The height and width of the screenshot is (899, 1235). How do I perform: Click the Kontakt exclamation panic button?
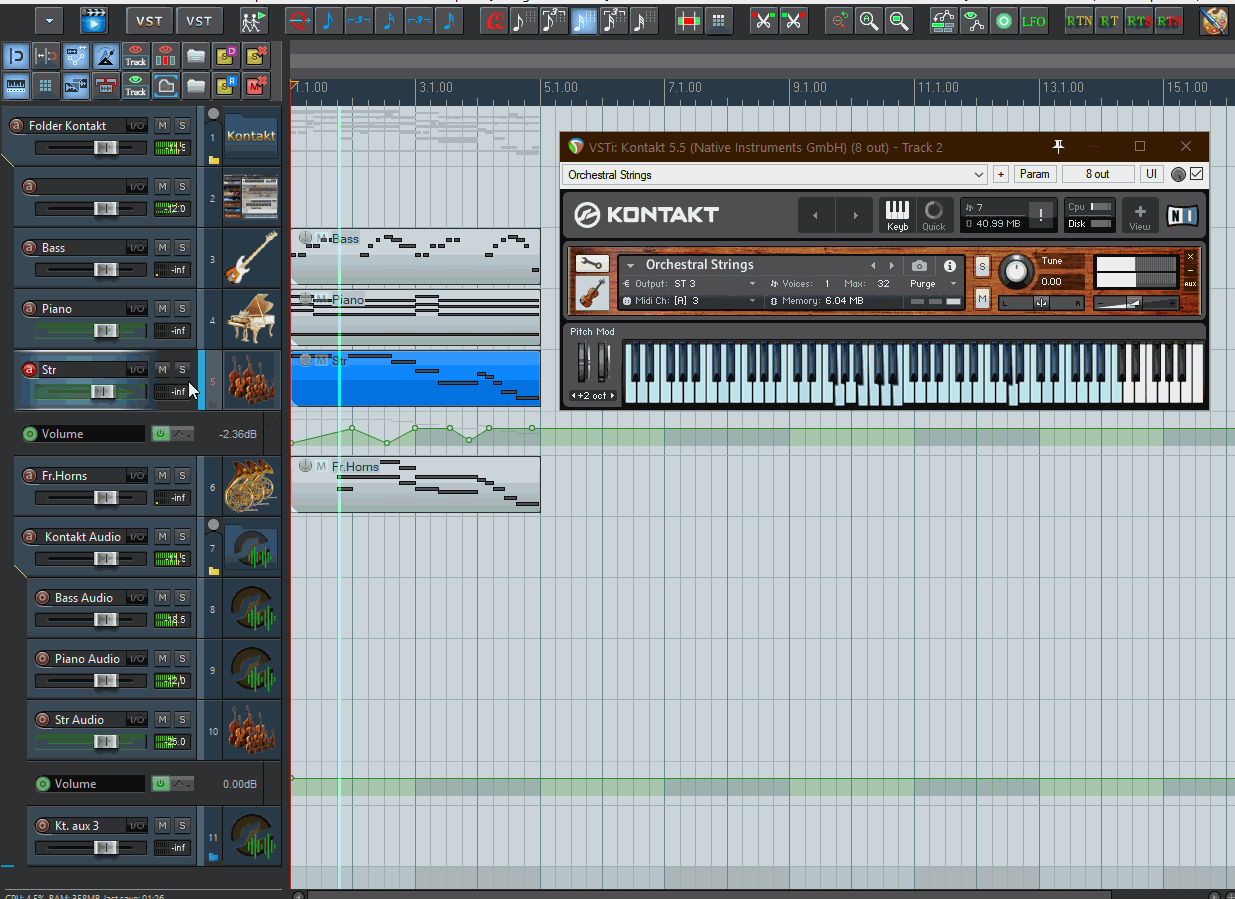[x=1041, y=214]
